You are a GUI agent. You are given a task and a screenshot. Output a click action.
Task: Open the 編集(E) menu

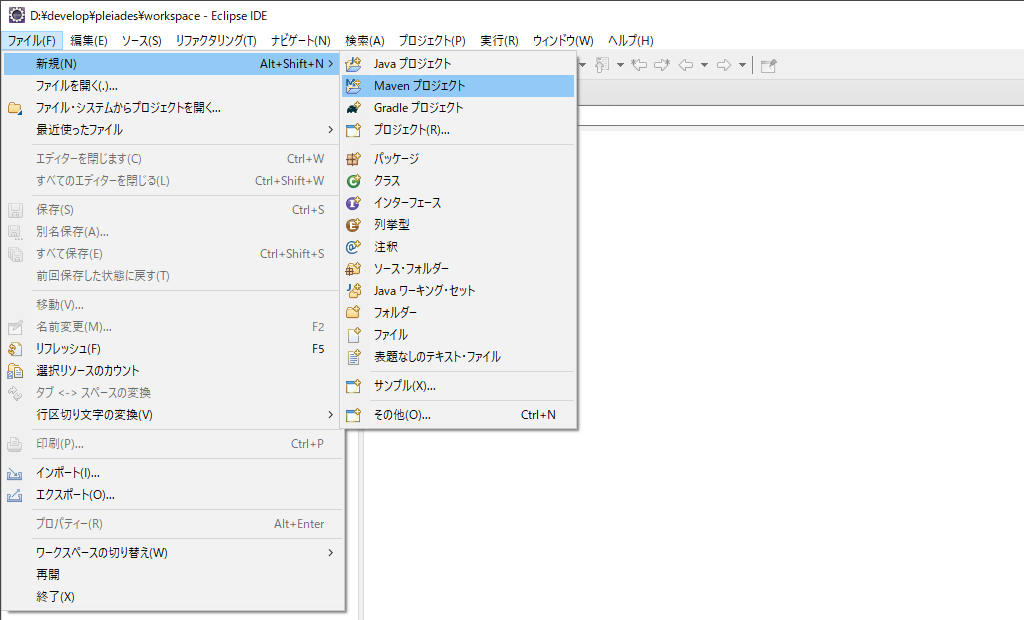pos(89,41)
